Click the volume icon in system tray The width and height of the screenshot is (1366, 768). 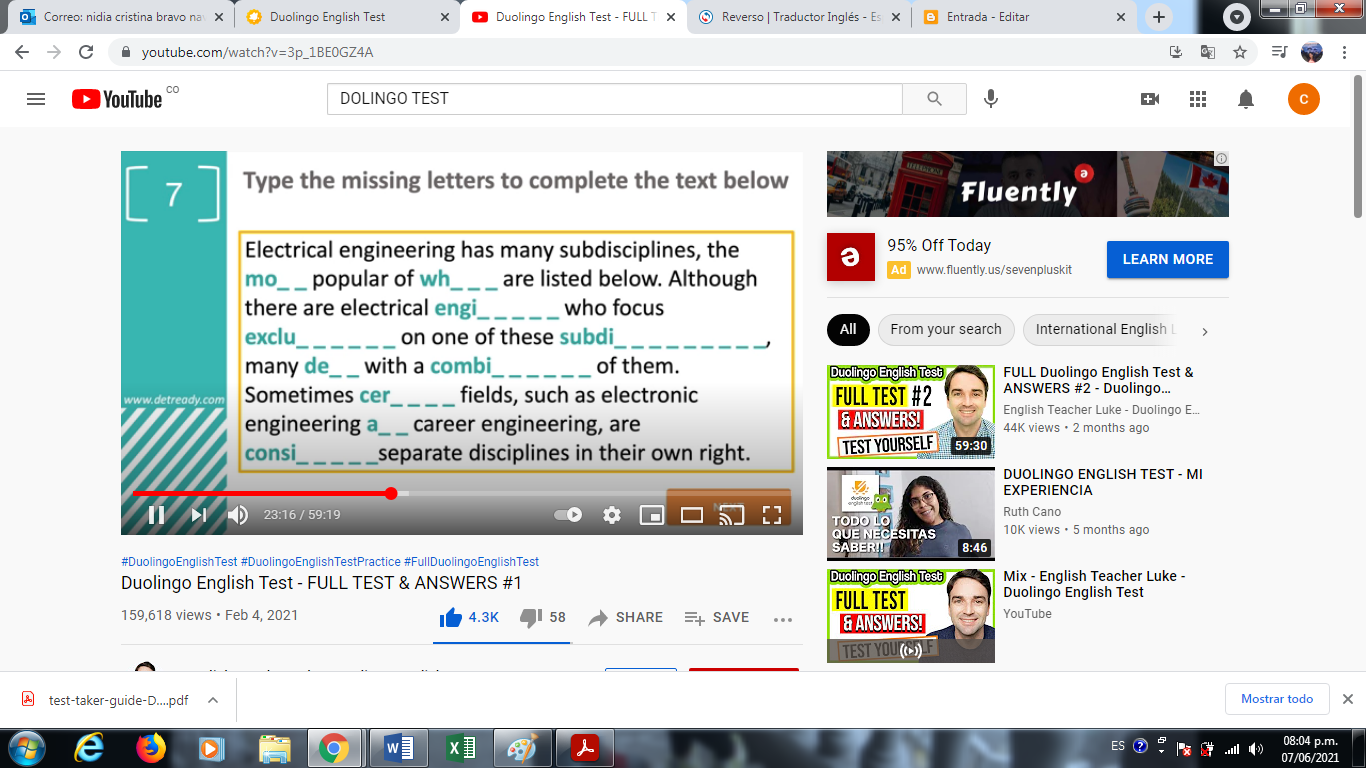1254,748
